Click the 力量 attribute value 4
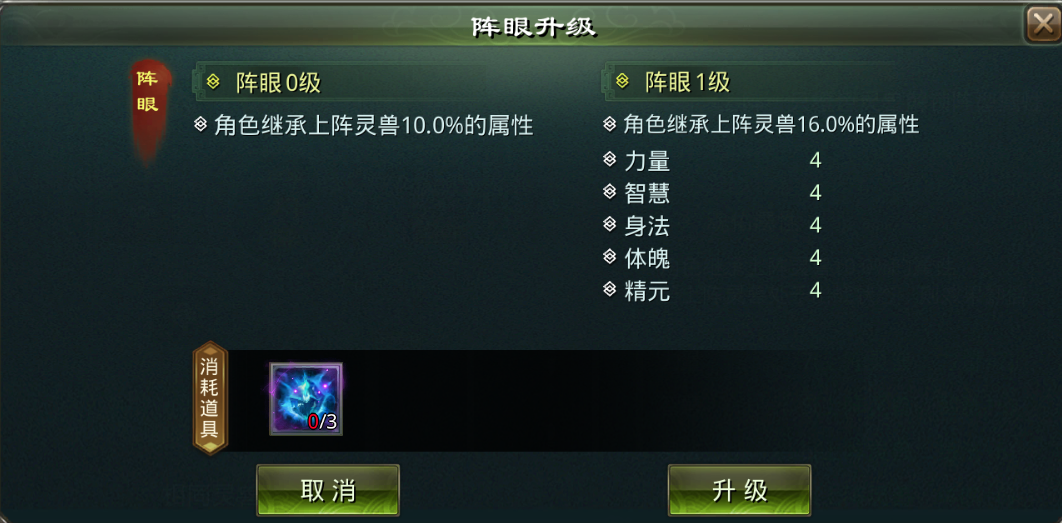The image size is (1062, 523). click(815, 161)
